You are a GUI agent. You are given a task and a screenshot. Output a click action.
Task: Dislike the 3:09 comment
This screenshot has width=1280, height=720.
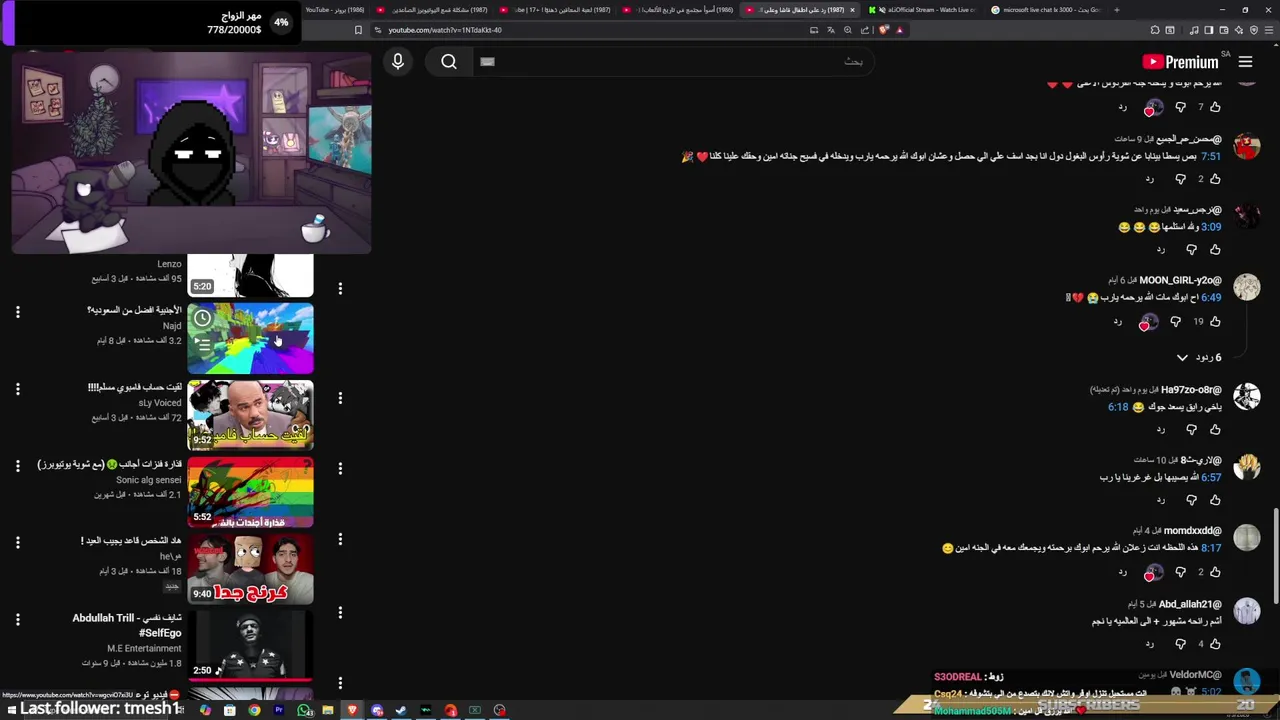pos(1191,250)
